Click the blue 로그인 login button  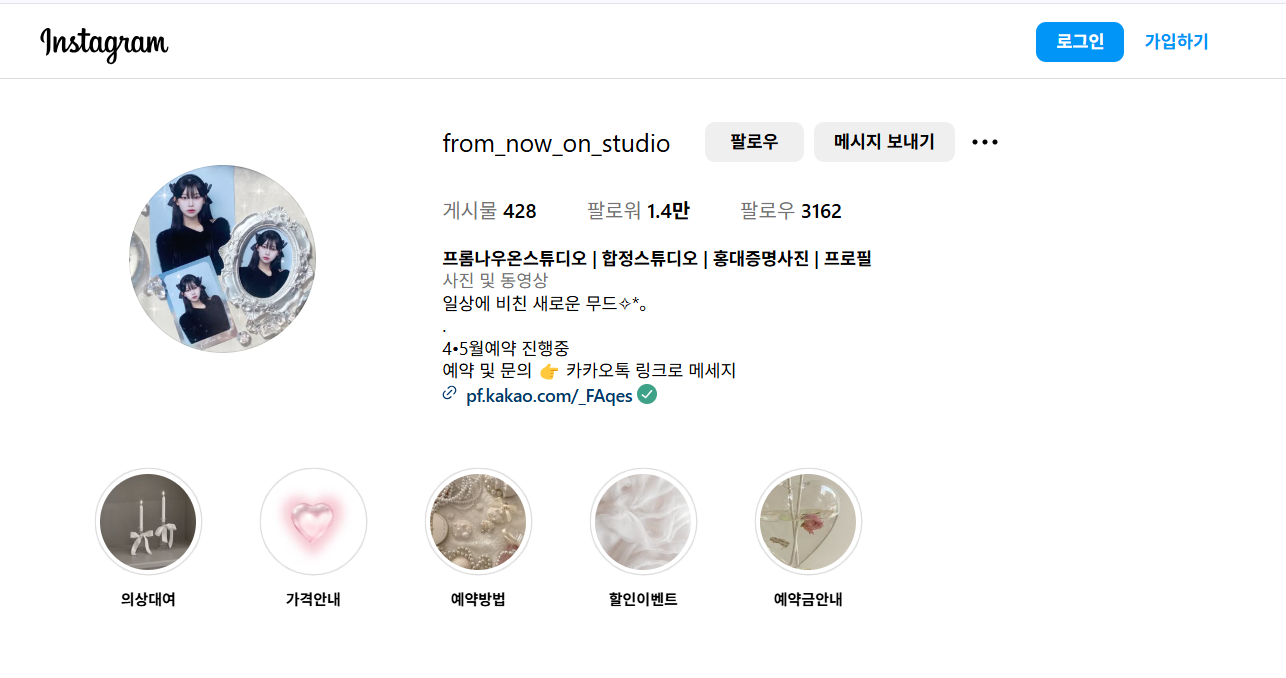pyautogui.click(x=1079, y=42)
